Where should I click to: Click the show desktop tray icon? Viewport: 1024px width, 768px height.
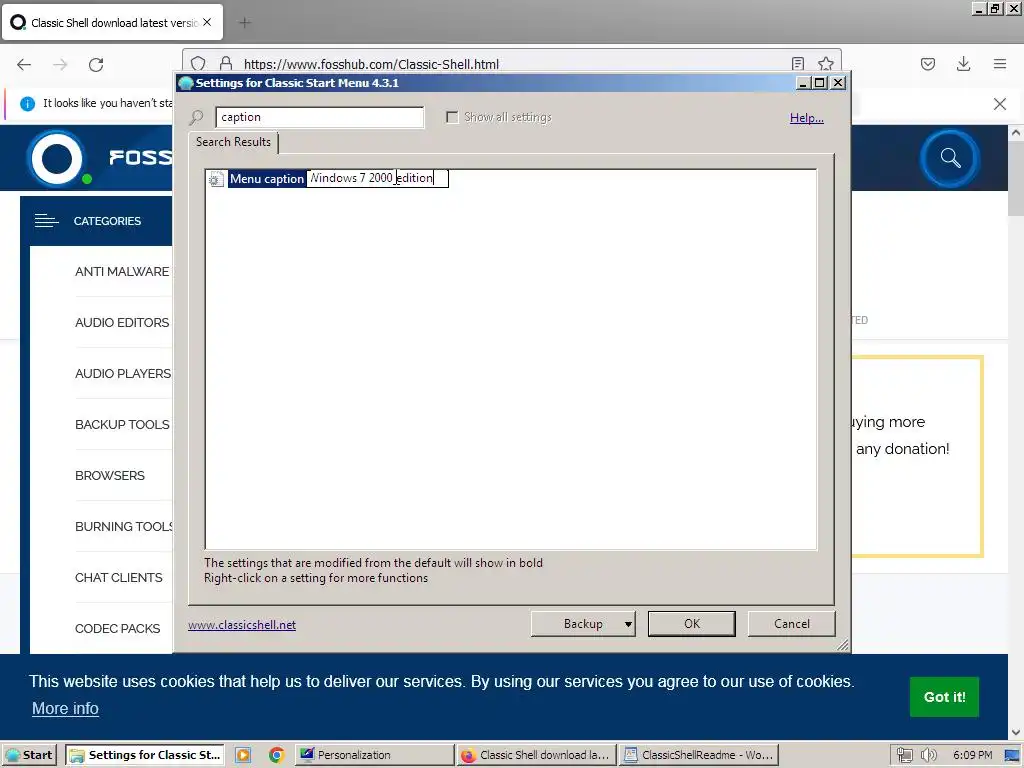(1012, 755)
